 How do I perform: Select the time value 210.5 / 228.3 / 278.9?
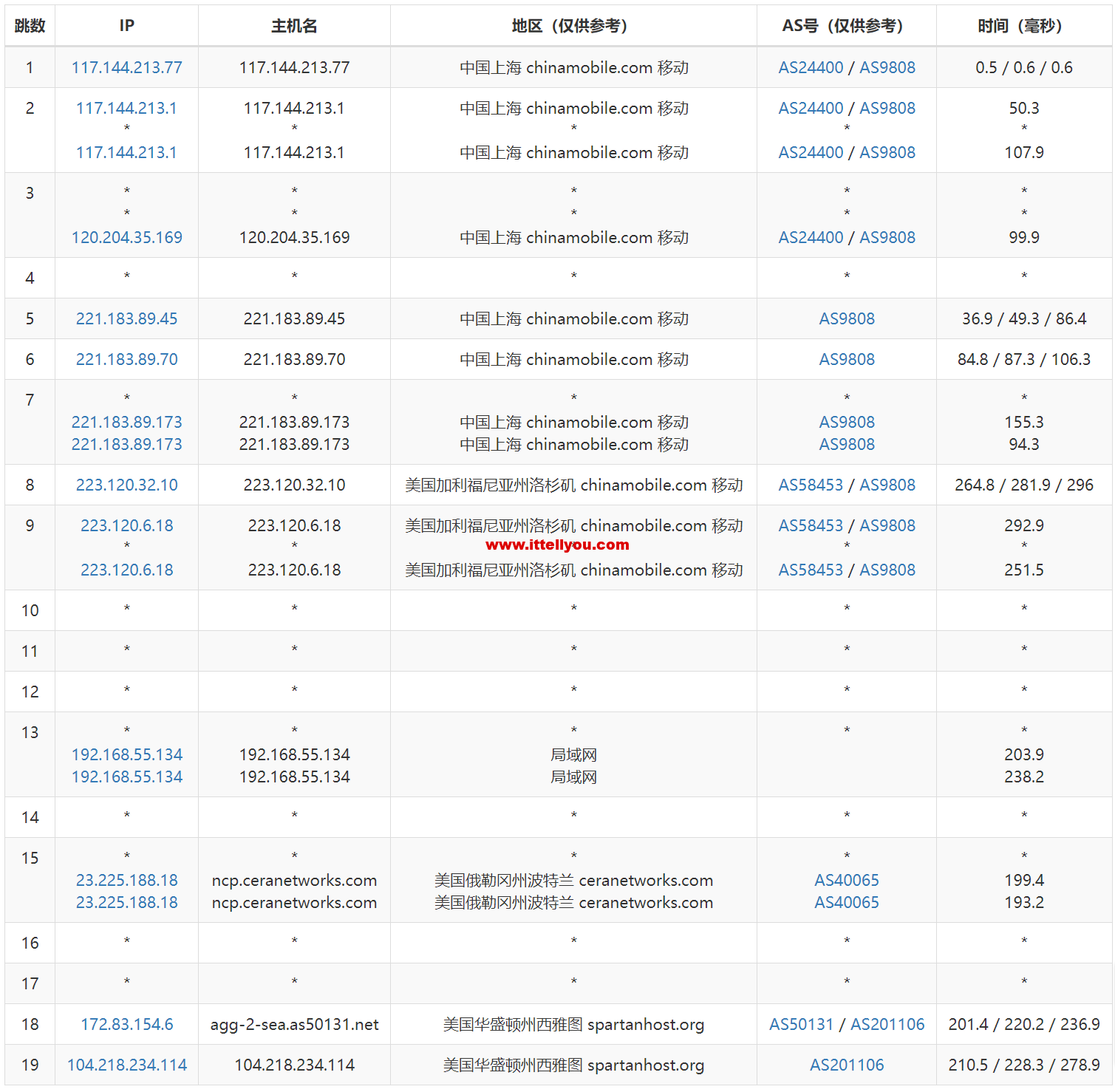tap(1024, 1065)
